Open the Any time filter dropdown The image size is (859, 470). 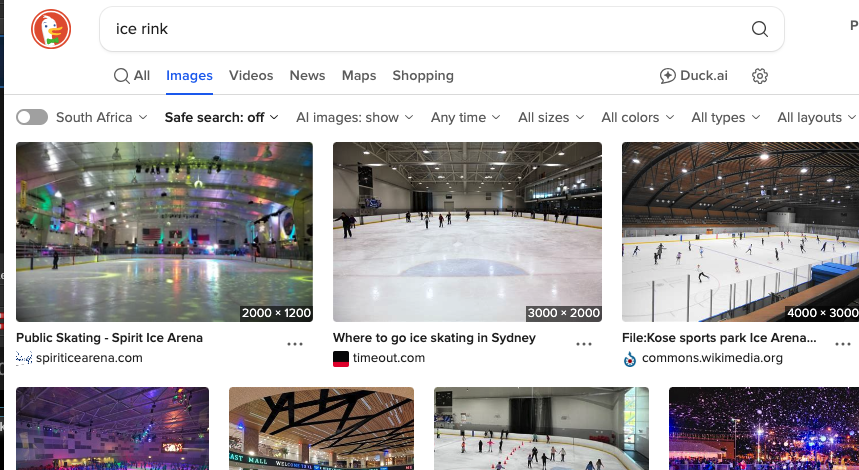[x=466, y=117]
